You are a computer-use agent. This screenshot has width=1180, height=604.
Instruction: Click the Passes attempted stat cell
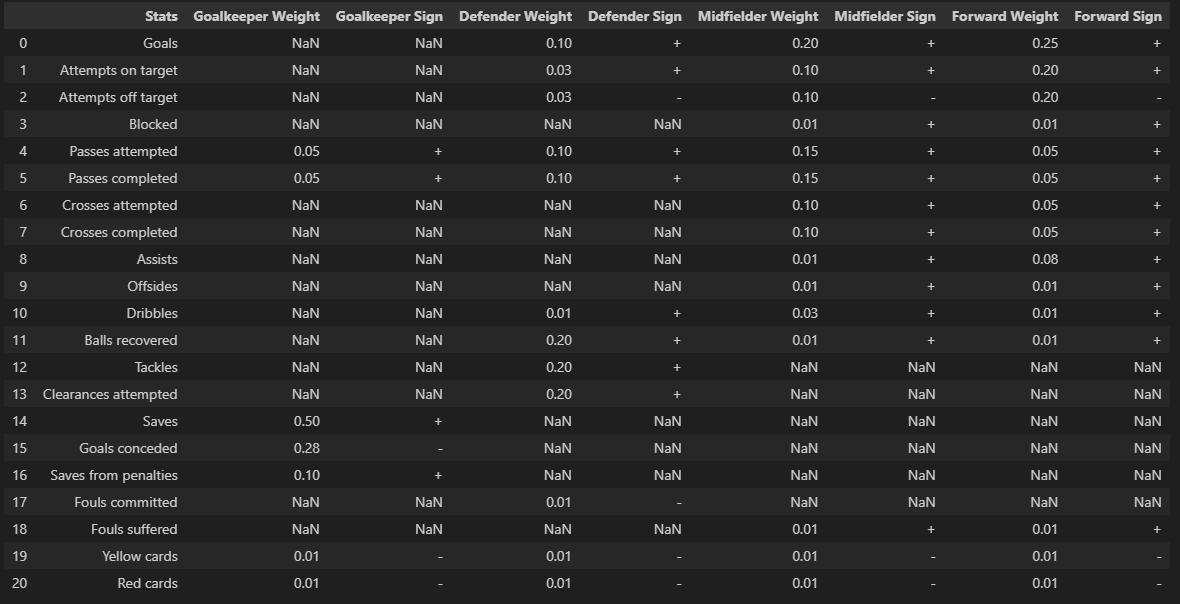[x=123, y=151]
